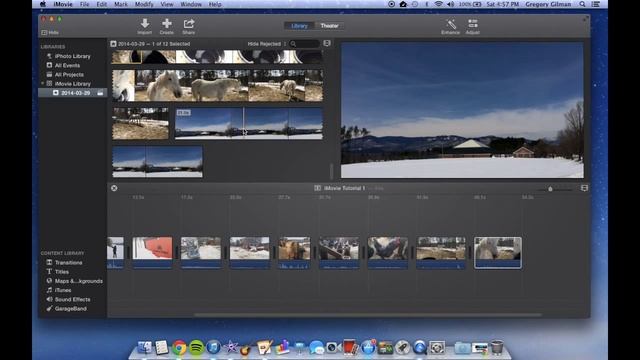
Task: Click the Import arrow icon
Action: point(144,24)
